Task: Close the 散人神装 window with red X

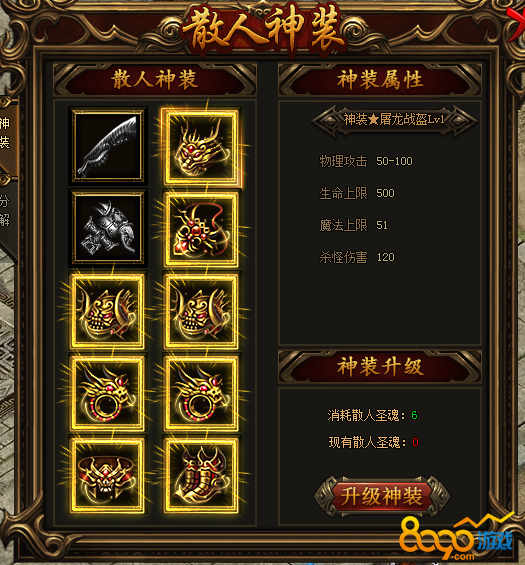Action: 517,22
